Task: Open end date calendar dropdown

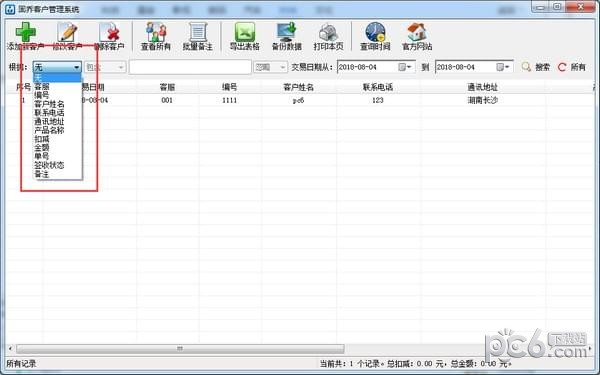Action: coord(503,67)
